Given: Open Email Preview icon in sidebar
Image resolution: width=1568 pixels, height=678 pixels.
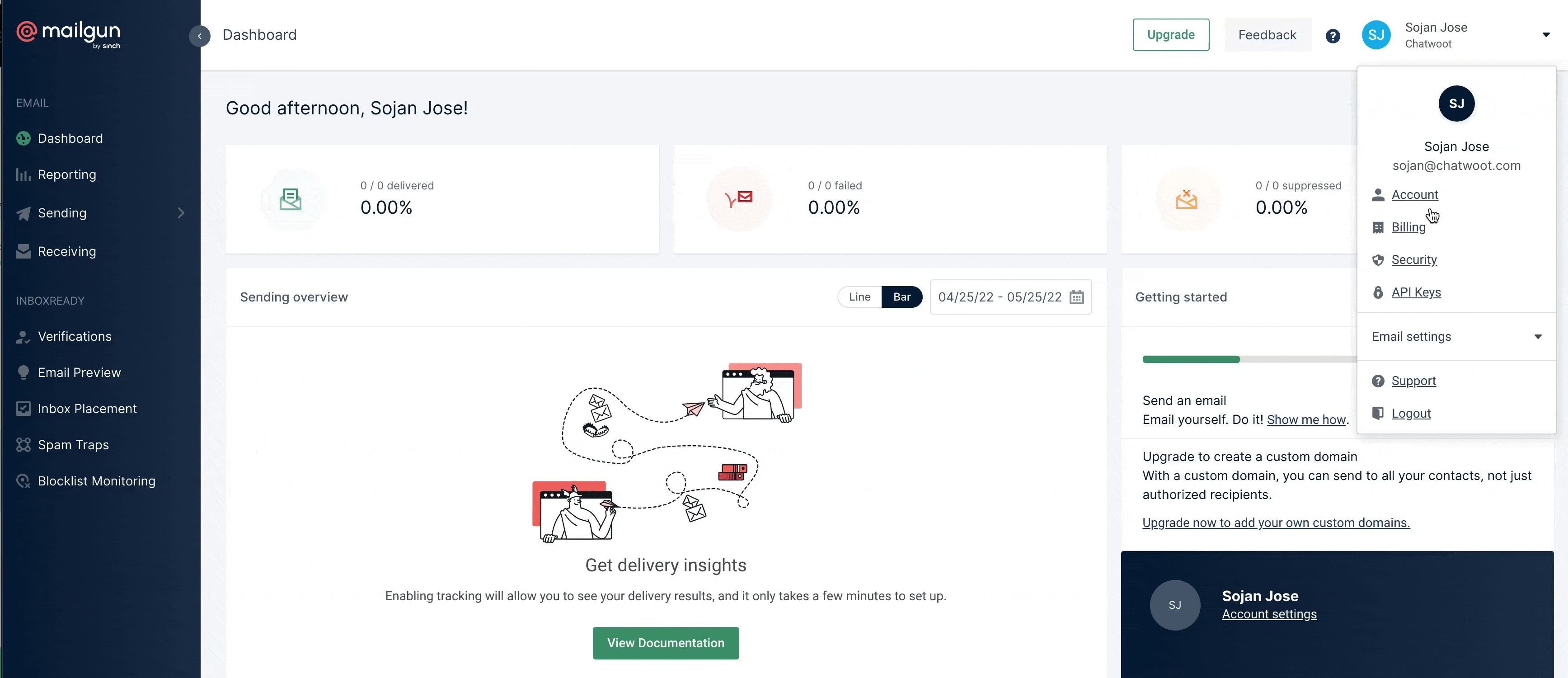Looking at the screenshot, I should pos(22,372).
